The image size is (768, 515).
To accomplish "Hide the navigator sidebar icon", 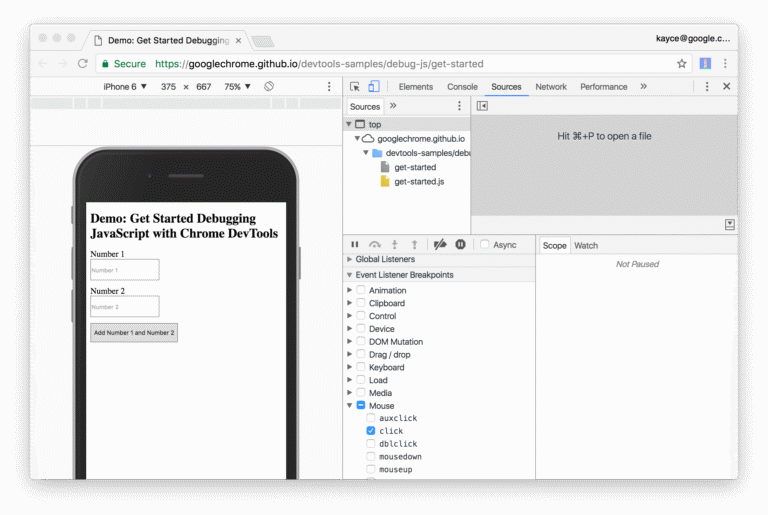I will [482, 106].
